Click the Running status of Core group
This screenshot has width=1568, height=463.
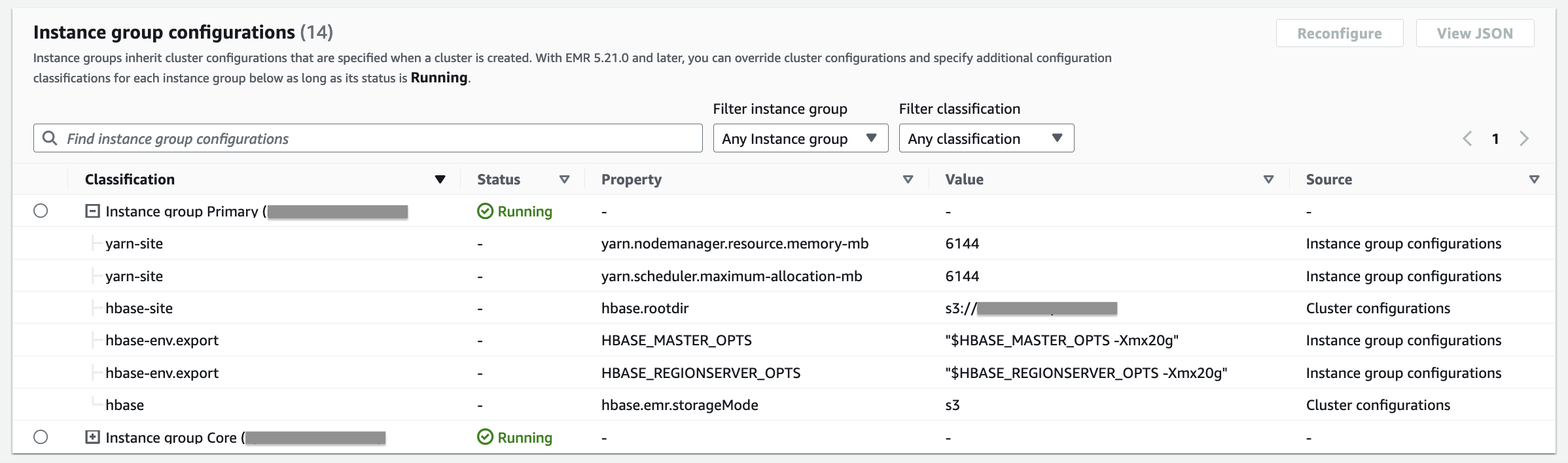pyautogui.click(x=515, y=437)
